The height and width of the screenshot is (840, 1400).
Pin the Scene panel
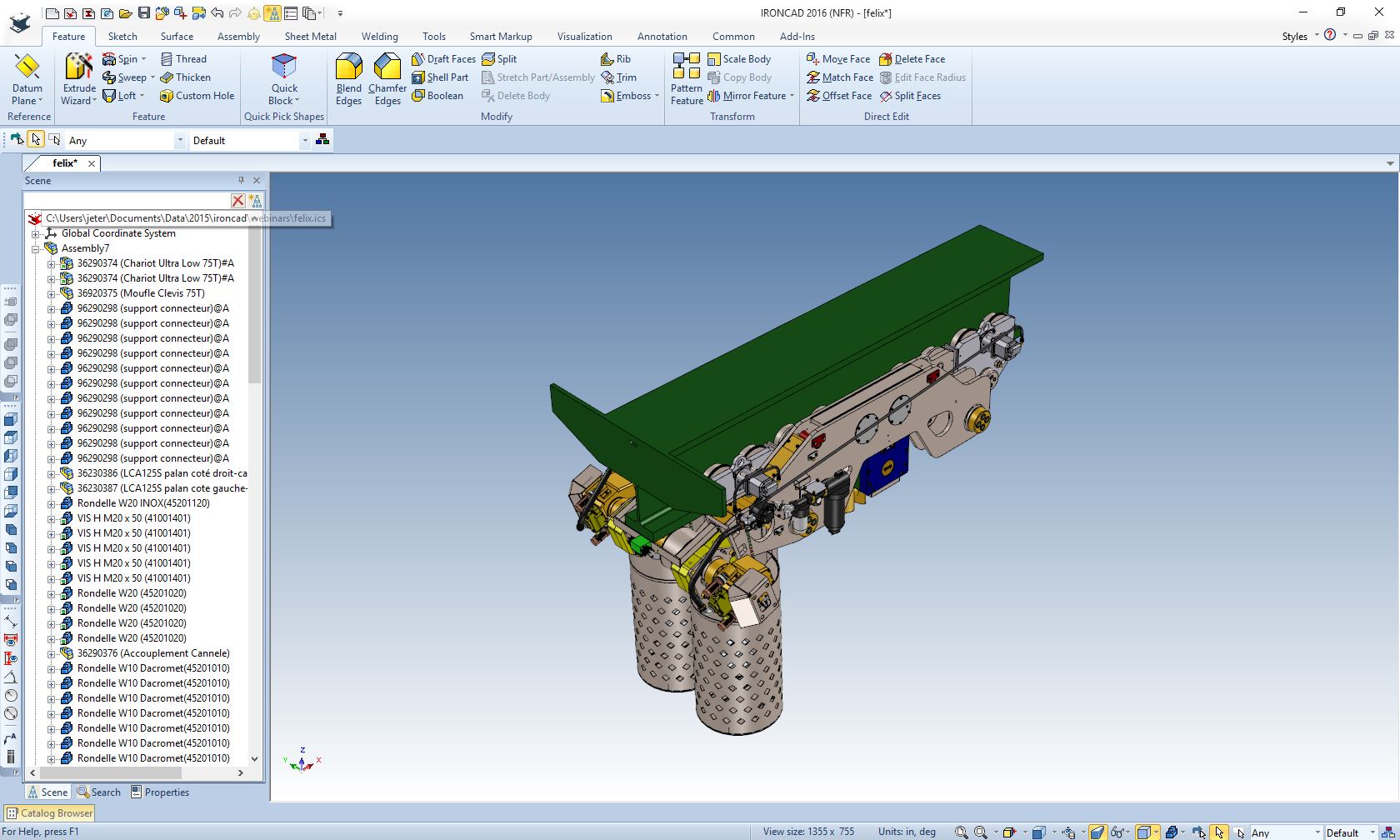(242, 180)
